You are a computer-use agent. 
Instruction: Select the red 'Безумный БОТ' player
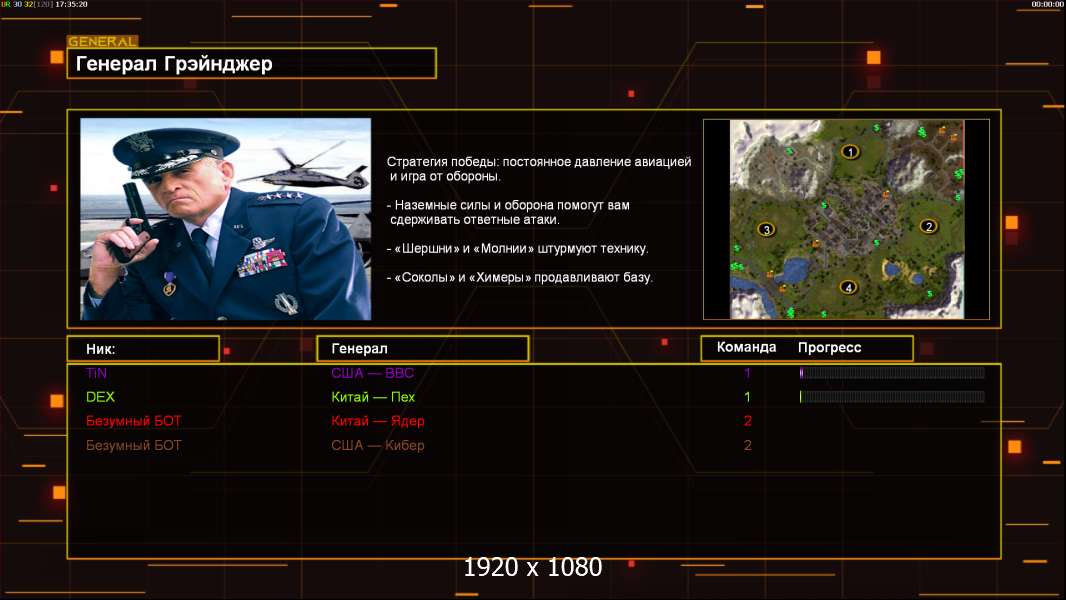point(133,421)
